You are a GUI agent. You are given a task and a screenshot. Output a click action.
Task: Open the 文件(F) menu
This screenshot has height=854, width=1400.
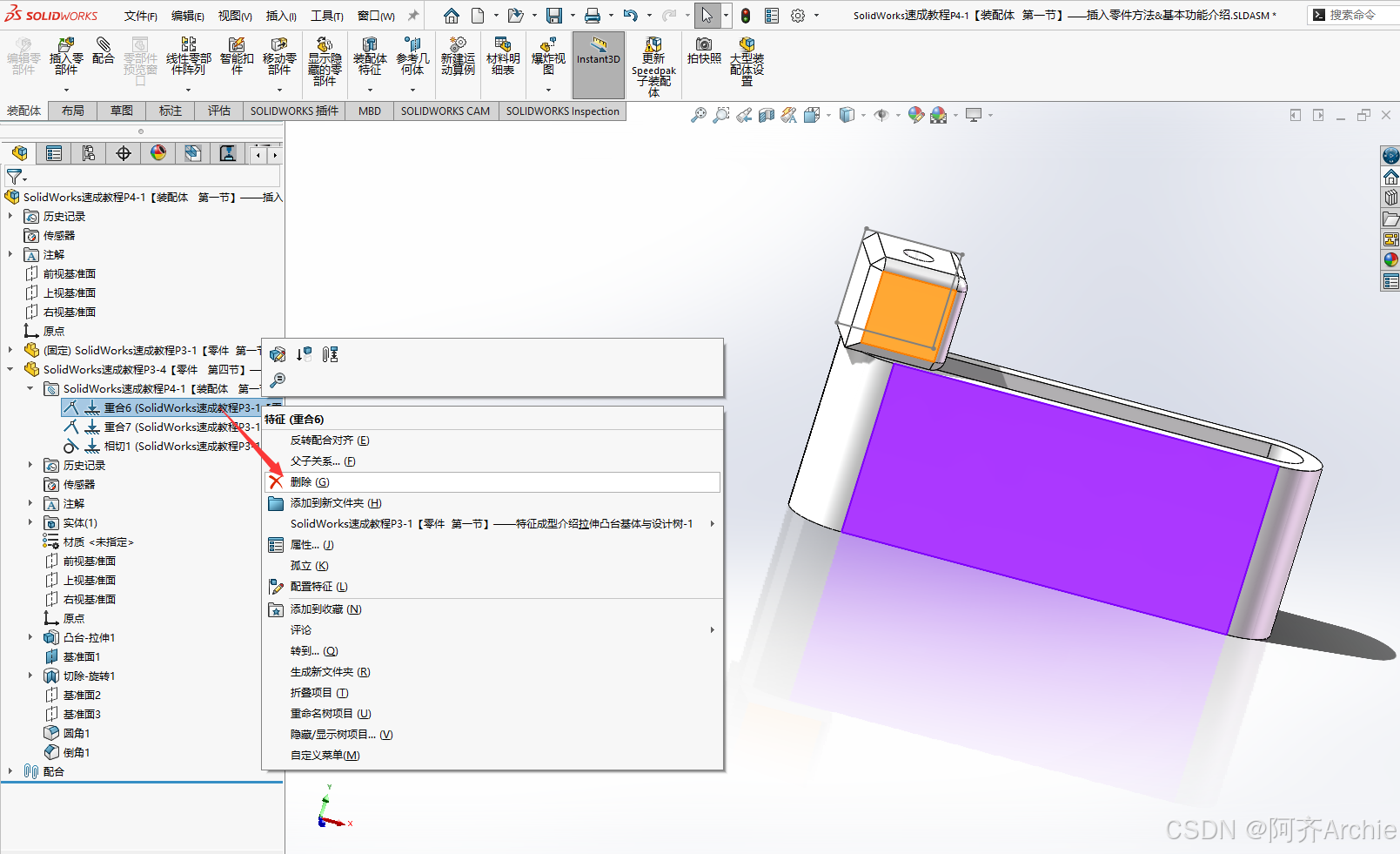(141, 16)
